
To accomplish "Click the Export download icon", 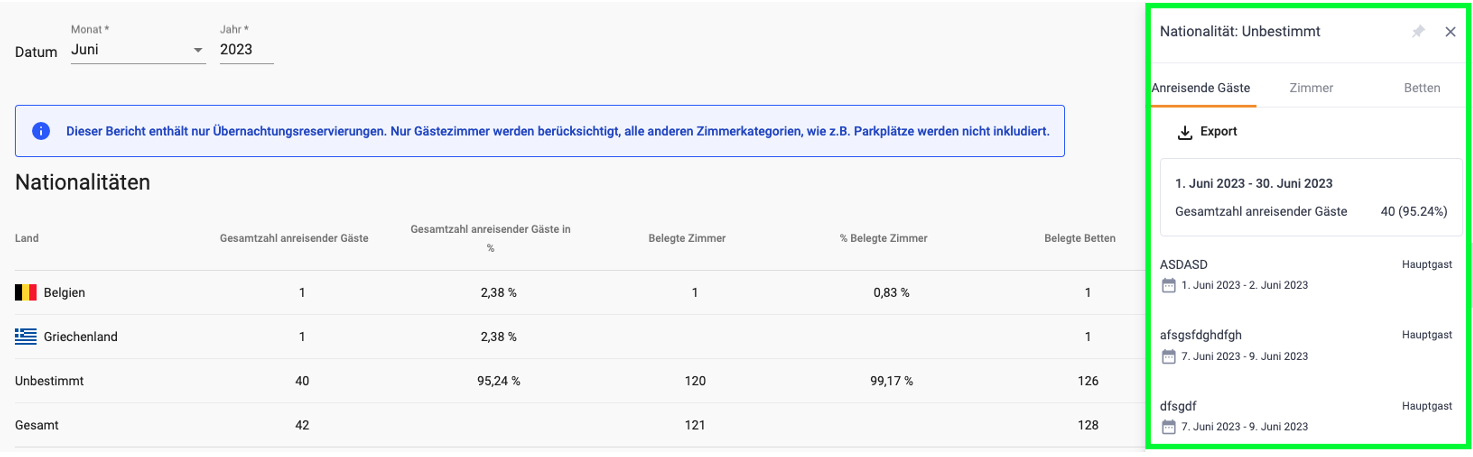I will coord(1185,132).
